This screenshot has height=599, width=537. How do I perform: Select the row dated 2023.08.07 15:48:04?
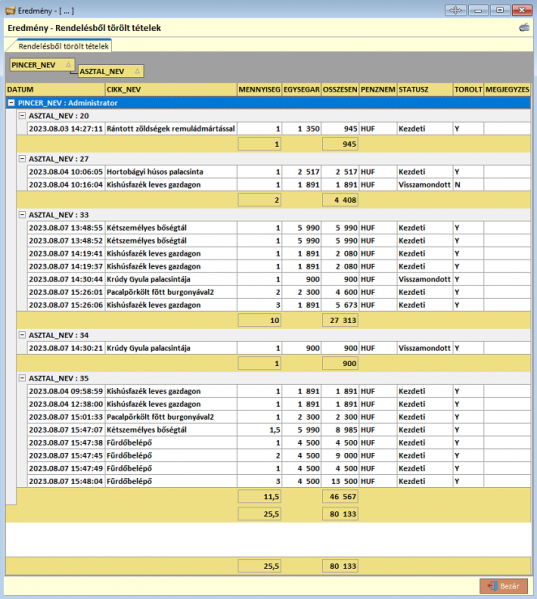point(279,481)
